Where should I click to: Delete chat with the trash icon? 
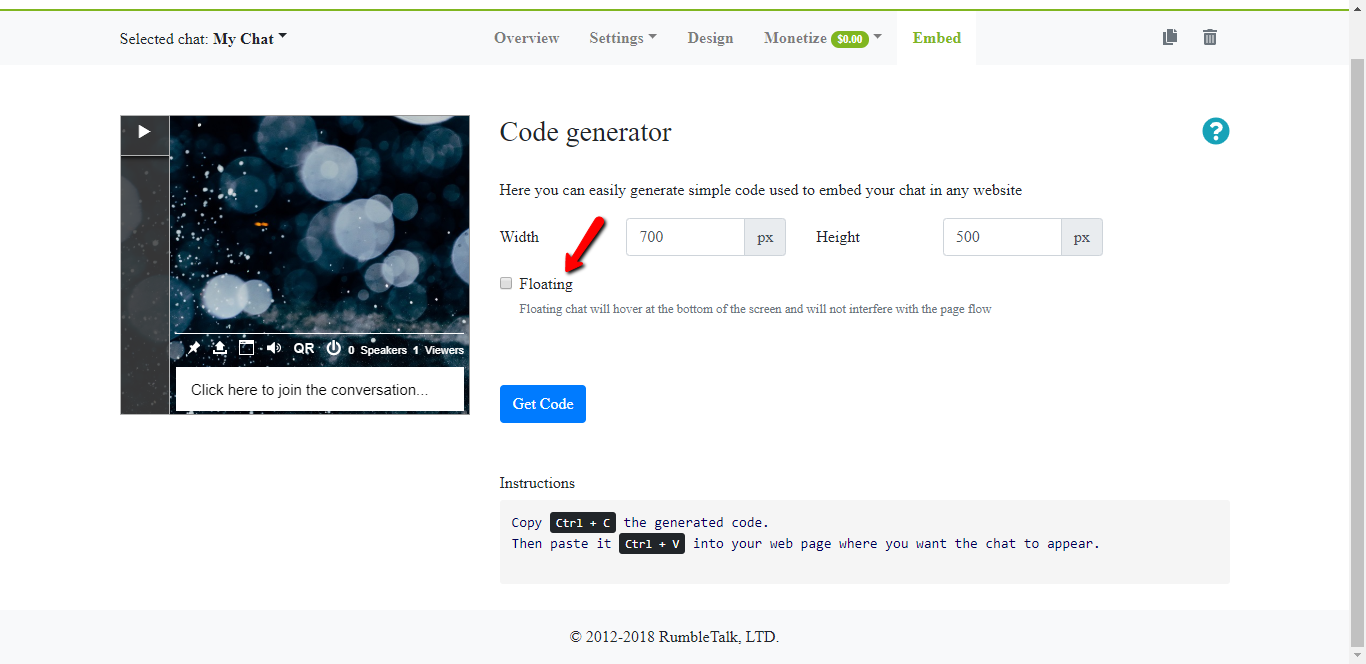pyautogui.click(x=1210, y=38)
